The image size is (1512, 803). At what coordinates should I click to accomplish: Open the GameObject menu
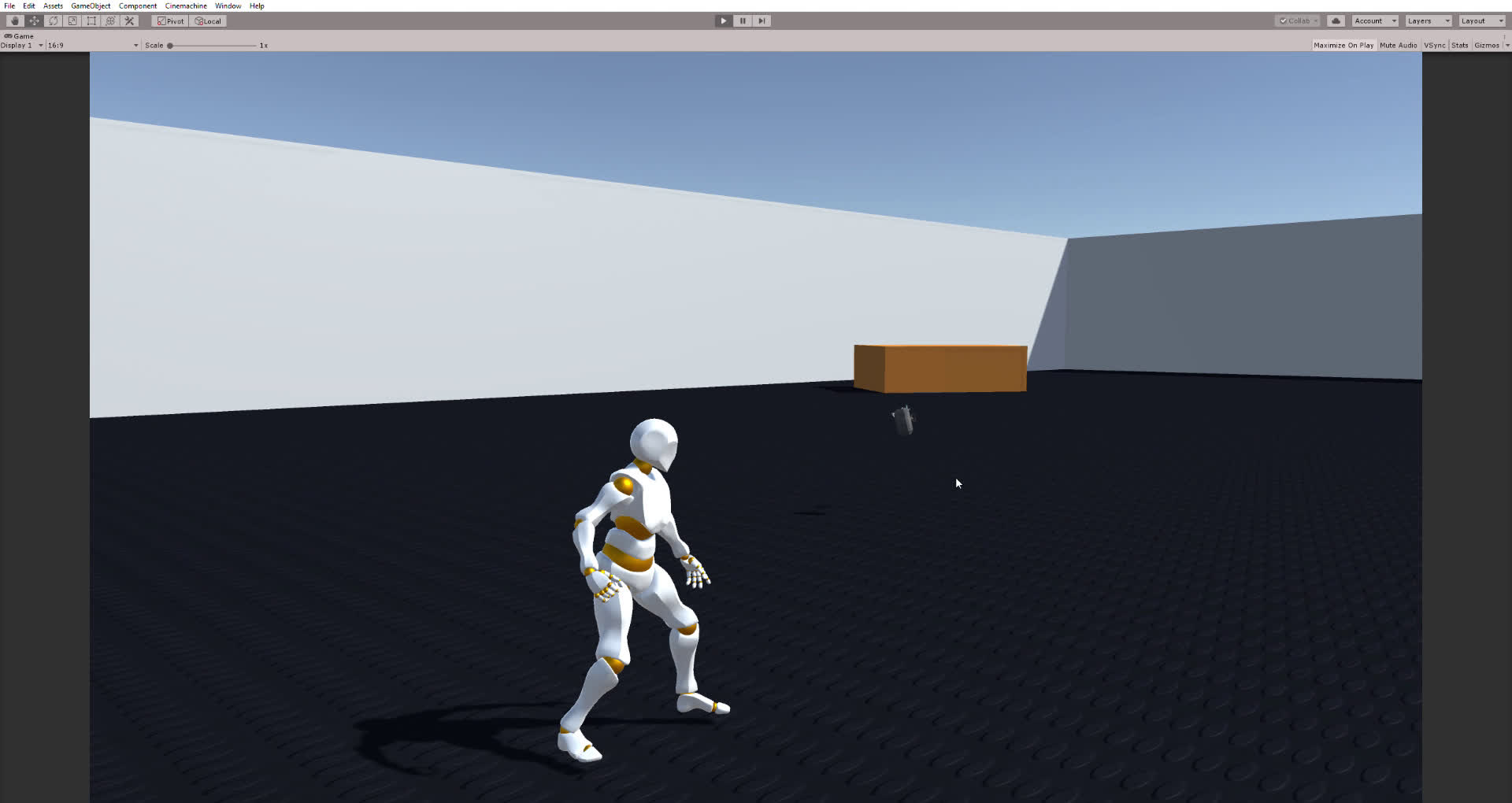pyautogui.click(x=91, y=6)
